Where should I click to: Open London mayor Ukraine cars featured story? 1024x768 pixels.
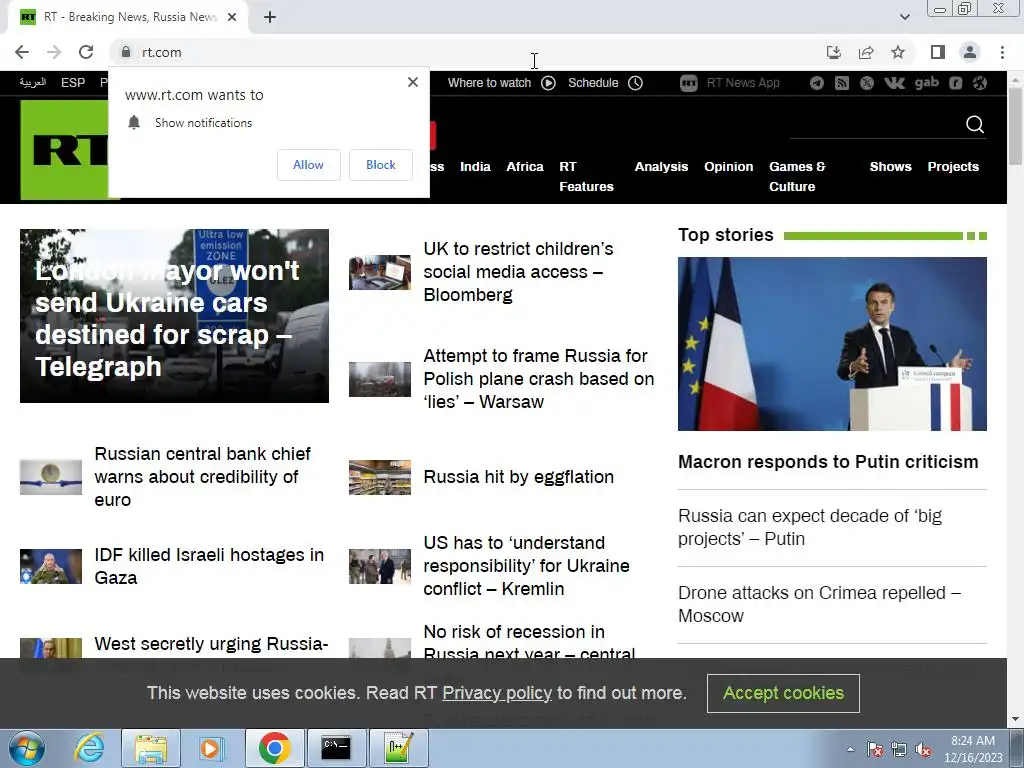(x=174, y=316)
